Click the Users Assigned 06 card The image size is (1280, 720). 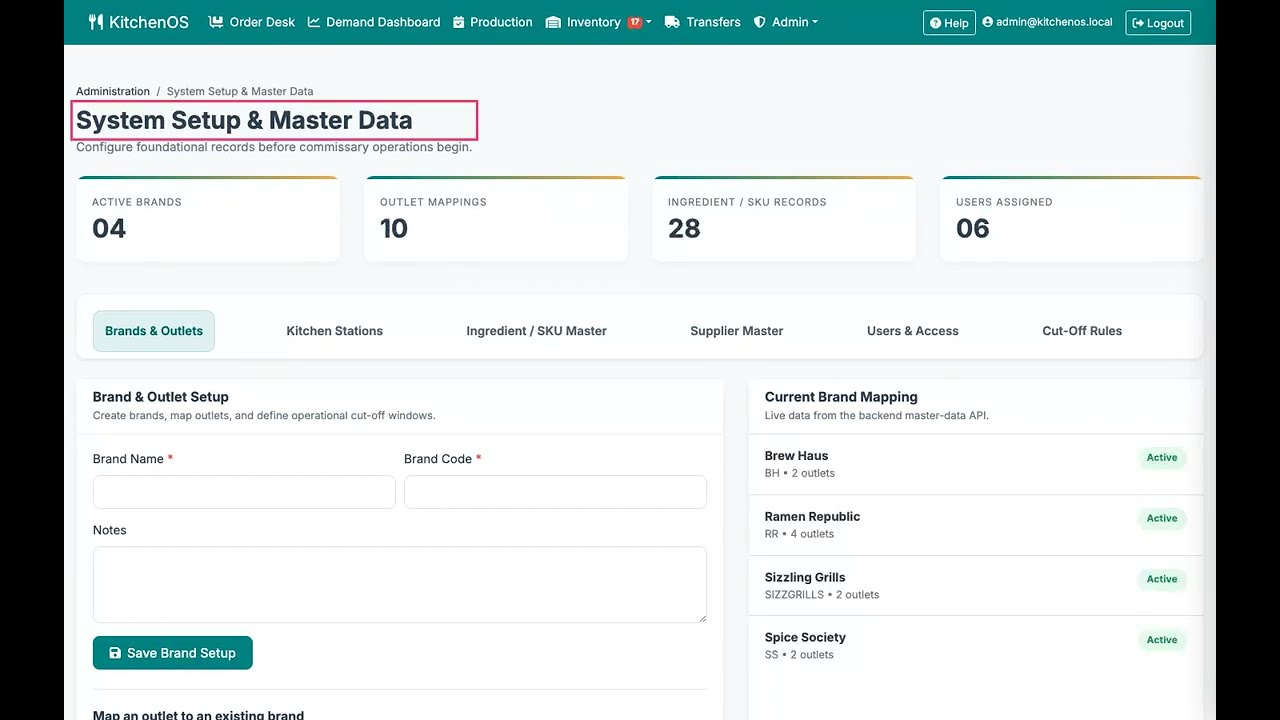[1072, 219]
